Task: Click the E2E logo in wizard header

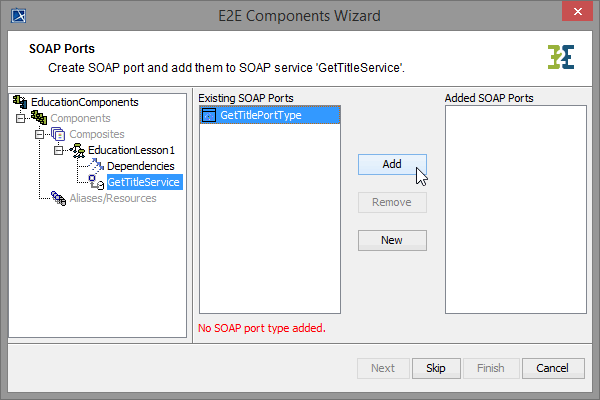Action: tap(561, 57)
